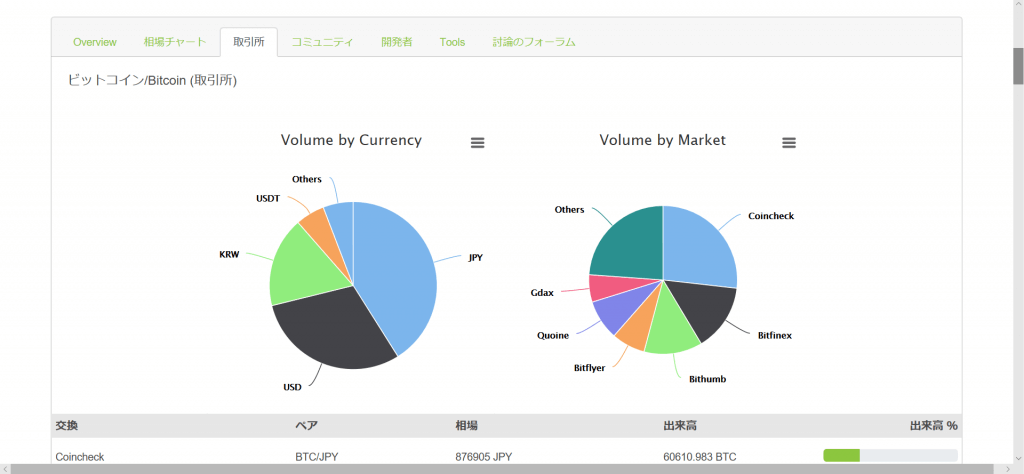Screen dimensions: 1024x474
Task: Open the 討論のフォーラム tab
Action: pos(534,42)
